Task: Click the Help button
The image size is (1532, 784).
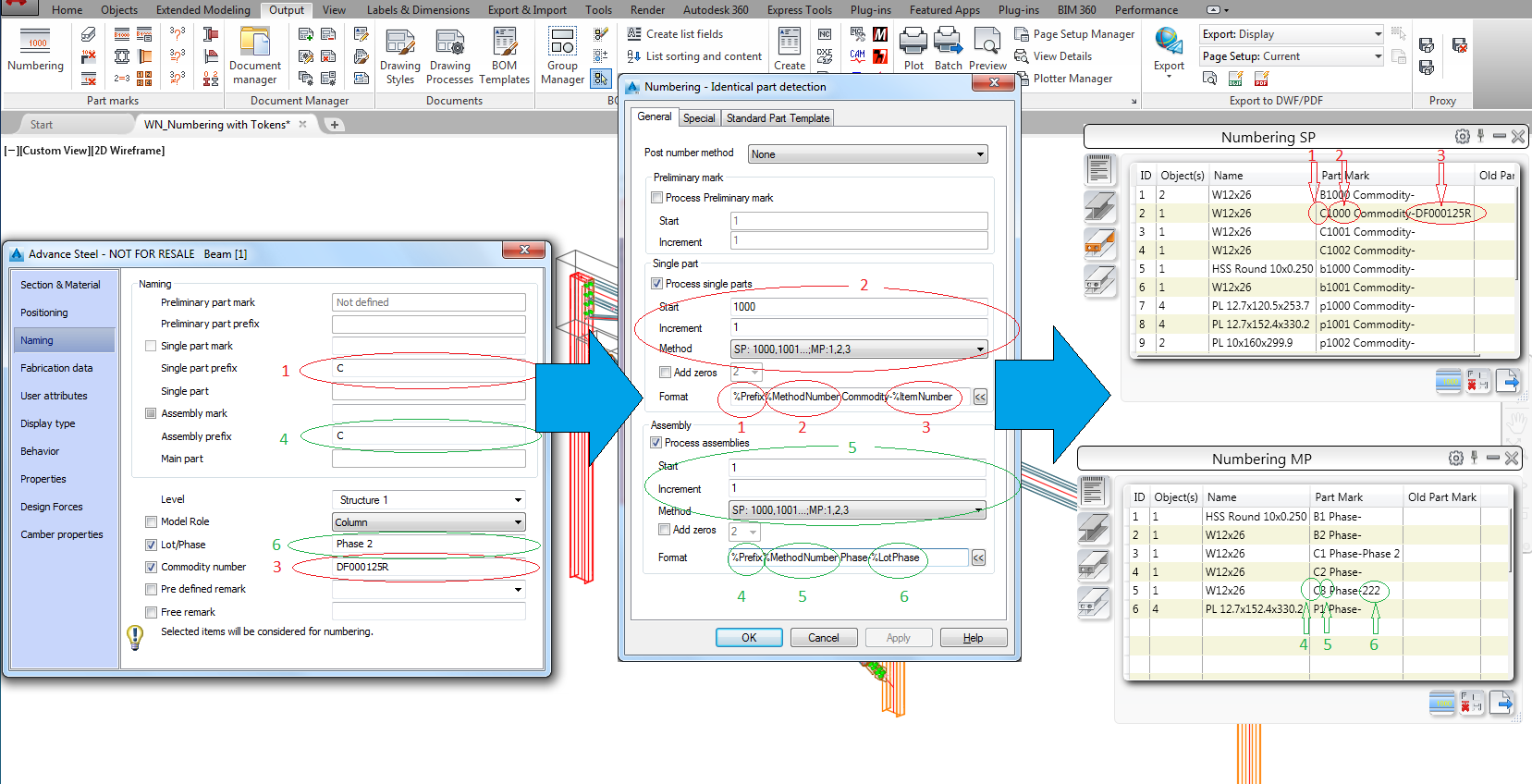Action: 974,638
